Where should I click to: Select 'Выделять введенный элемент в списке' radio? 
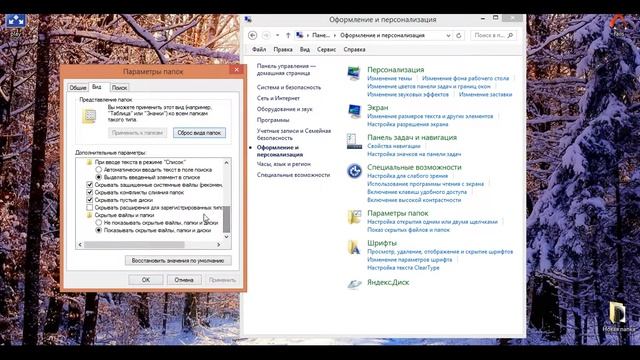click(98, 177)
